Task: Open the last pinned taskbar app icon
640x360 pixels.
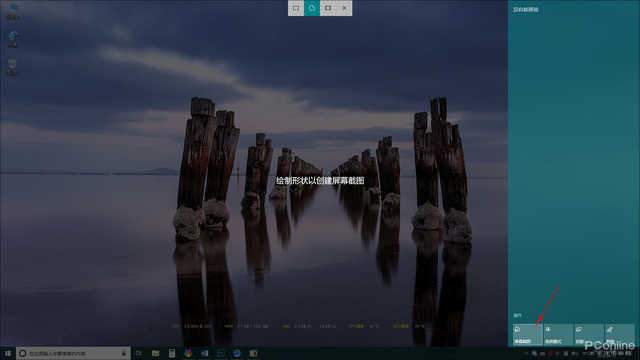Action: (x=253, y=353)
